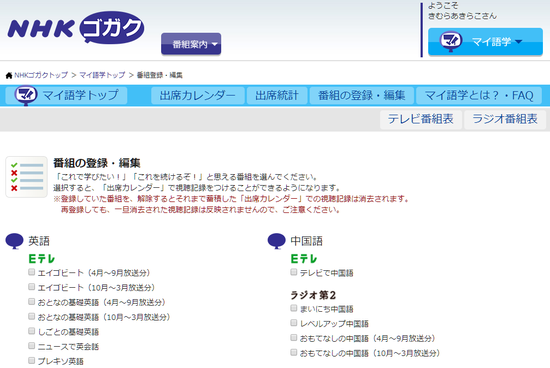Tick おとなの基礎英語（4月～9月放送分）
Viewport: 550px width, 368px height.
32,301
